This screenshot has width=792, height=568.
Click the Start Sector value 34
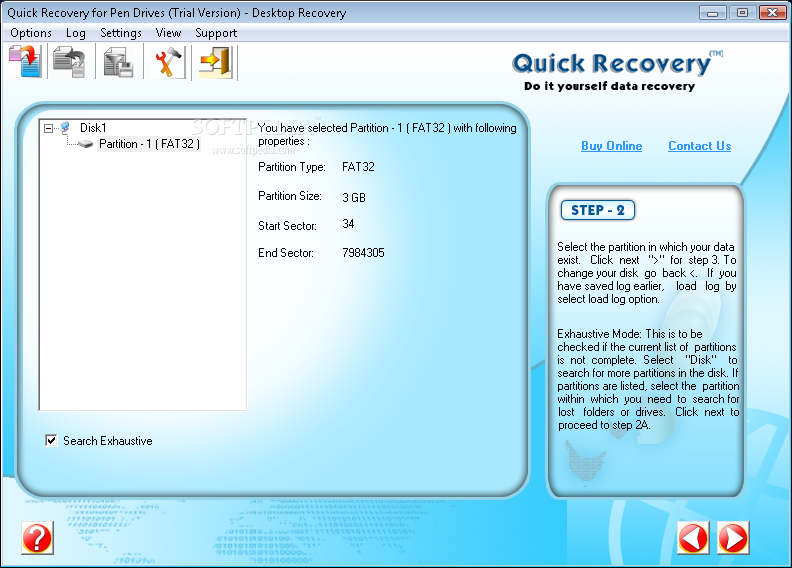348,224
